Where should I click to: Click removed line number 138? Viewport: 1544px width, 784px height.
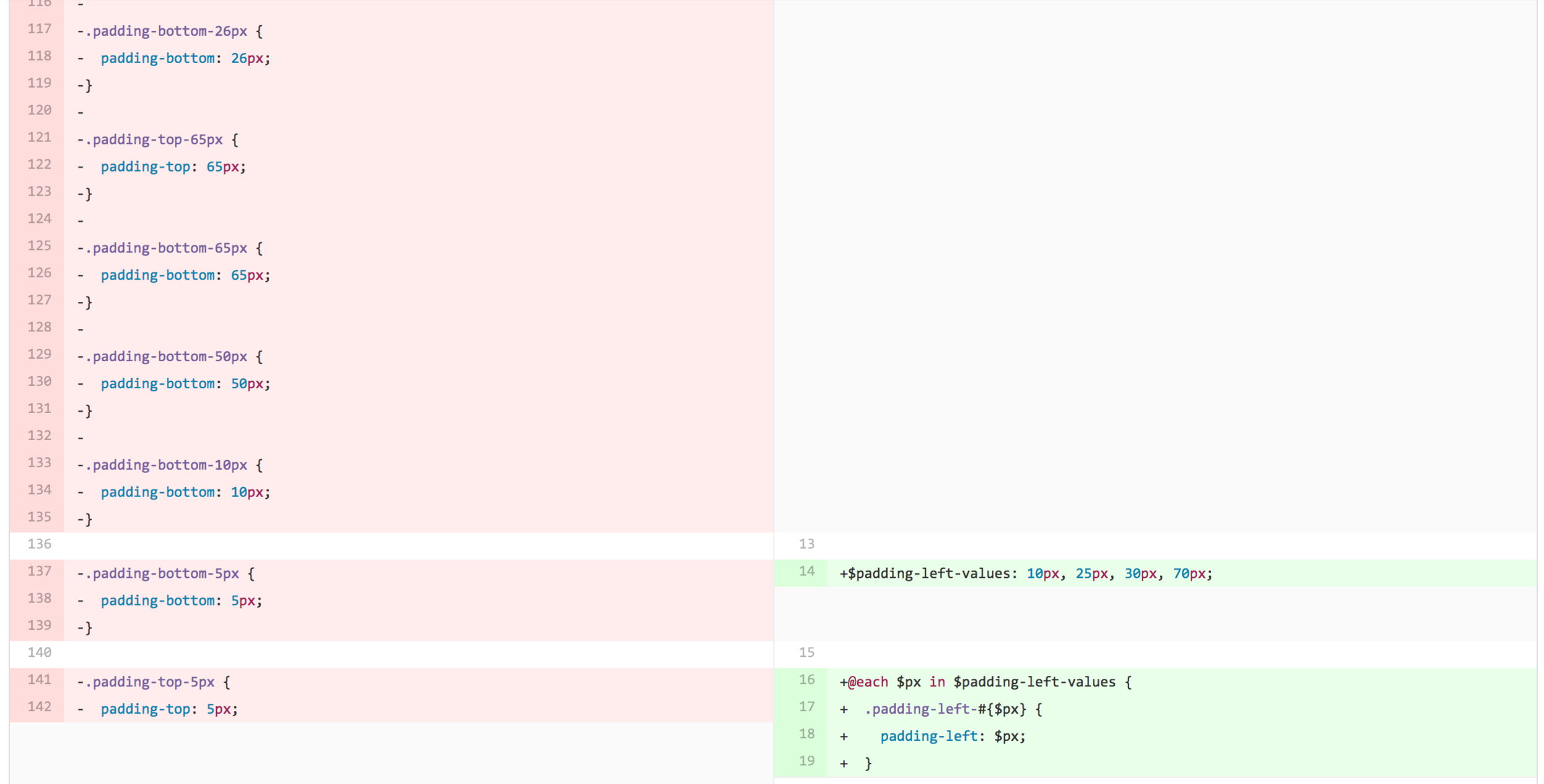tap(39, 599)
